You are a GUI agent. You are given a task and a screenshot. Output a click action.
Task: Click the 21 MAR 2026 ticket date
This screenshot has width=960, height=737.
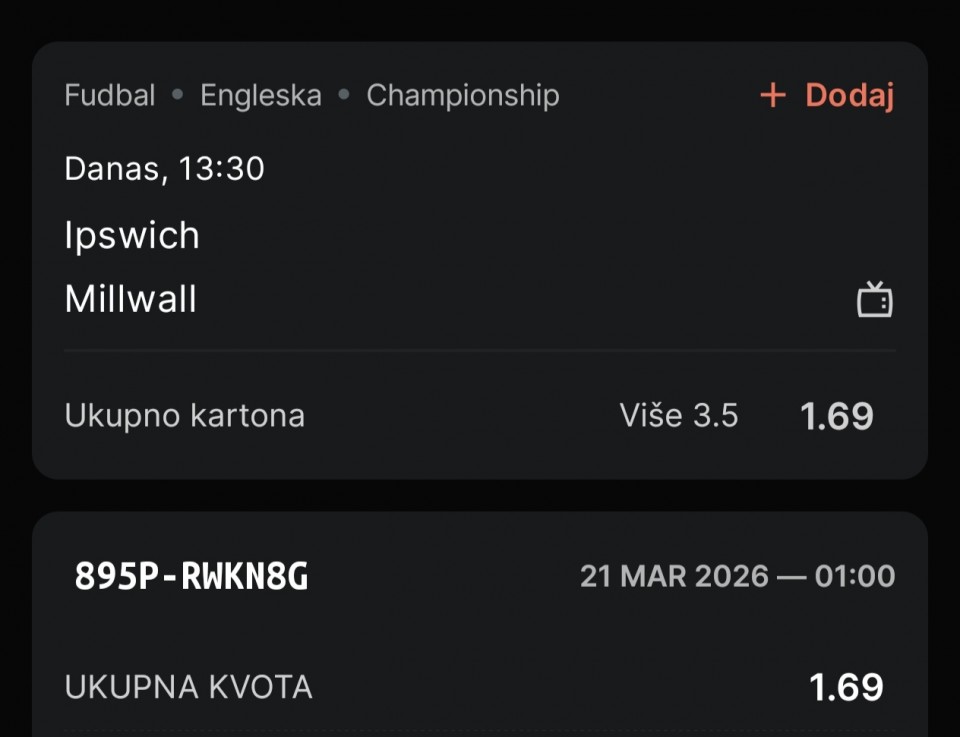pyautogui.click(x=674, y=576)
